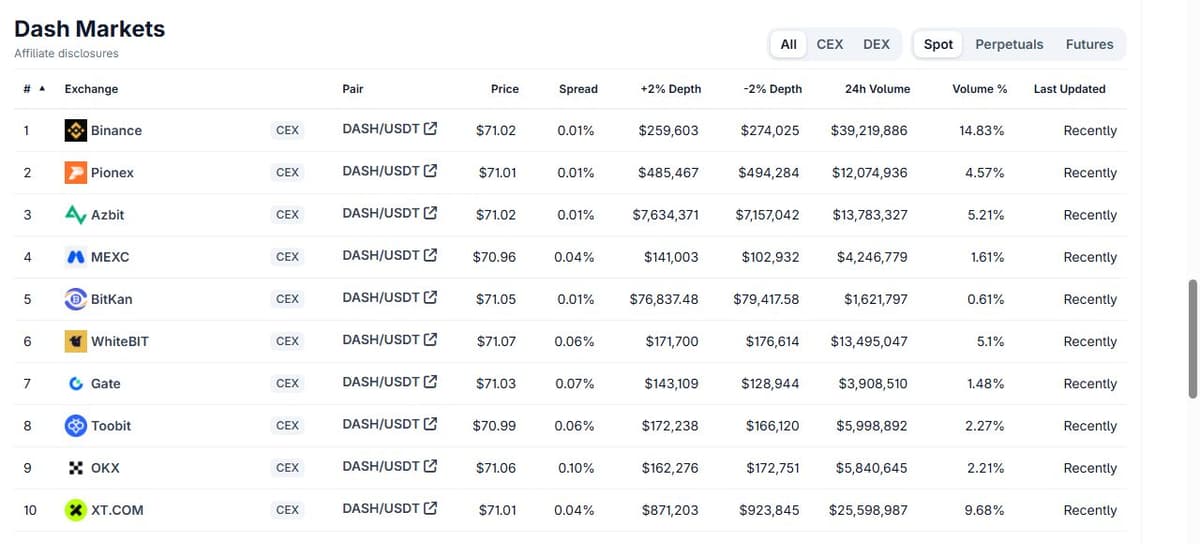
Task: Click the Pionex exchange logo icon
Action: [x=75, y=172]
